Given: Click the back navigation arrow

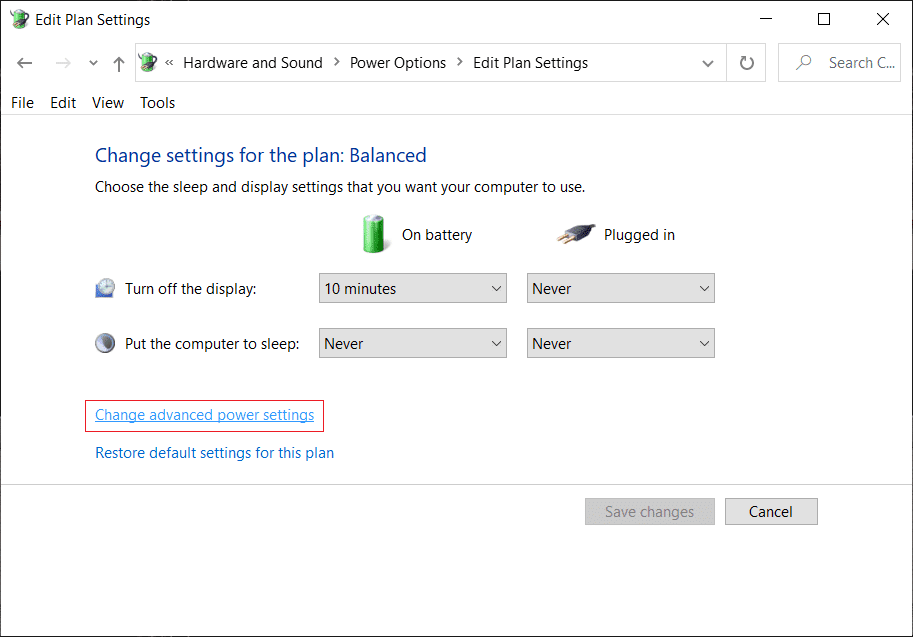Looking at the screenshot, I should pos(24,62).
